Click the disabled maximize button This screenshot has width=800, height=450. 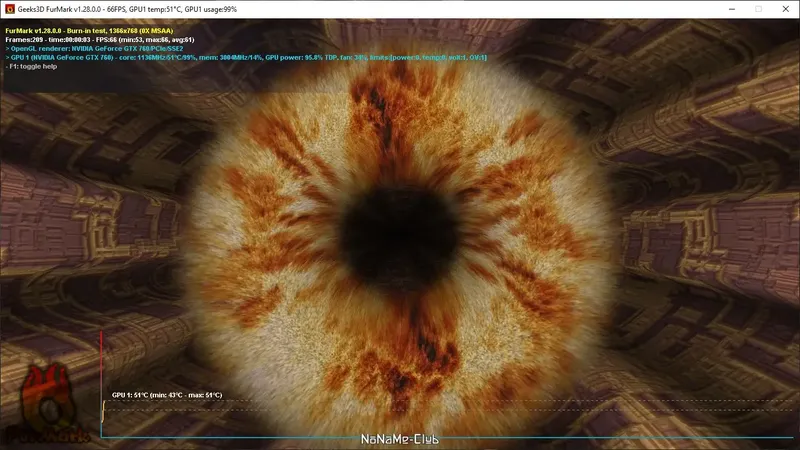(x=758, y=9)
